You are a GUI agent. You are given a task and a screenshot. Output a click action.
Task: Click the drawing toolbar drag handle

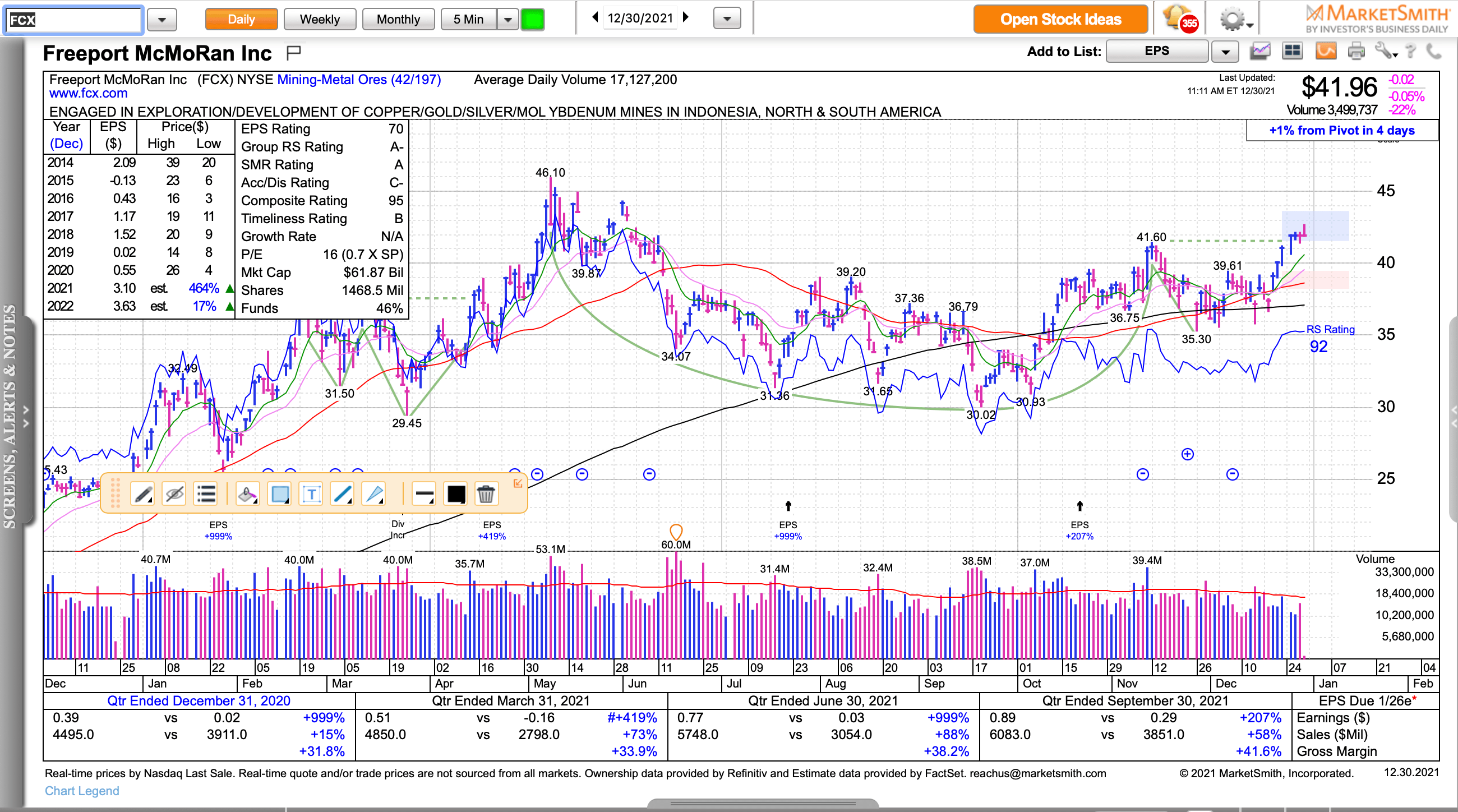115,493
